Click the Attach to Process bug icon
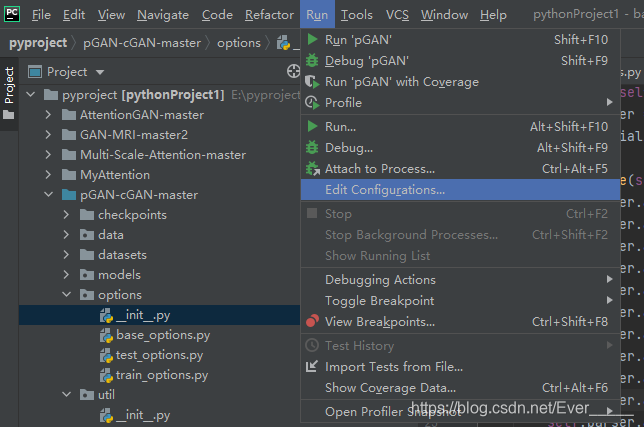644x427 pixels. [x=313, y=169]
